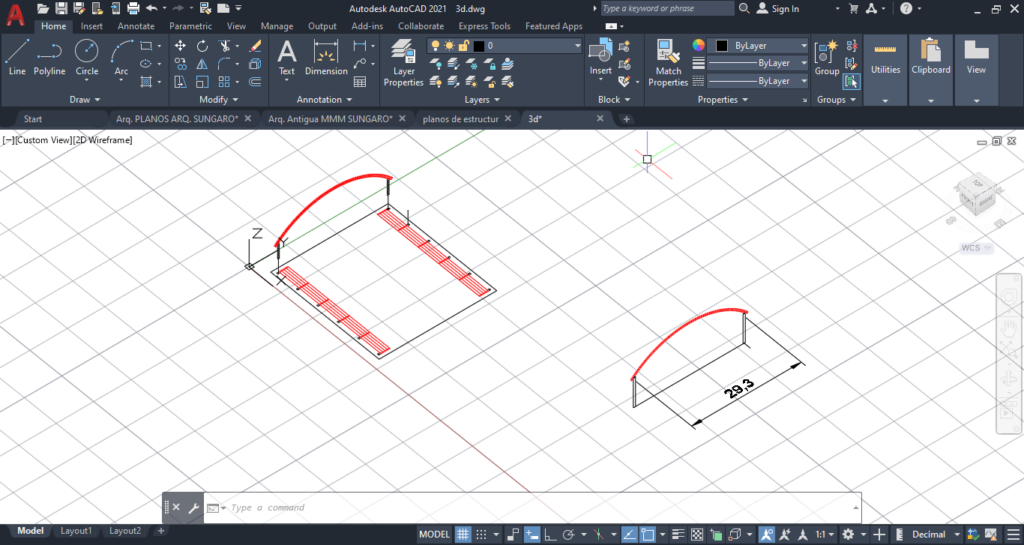This screenshot has width=1024, height=545.
Task: Click the new drawing tab plus button
Action: (x=626, y=119)
